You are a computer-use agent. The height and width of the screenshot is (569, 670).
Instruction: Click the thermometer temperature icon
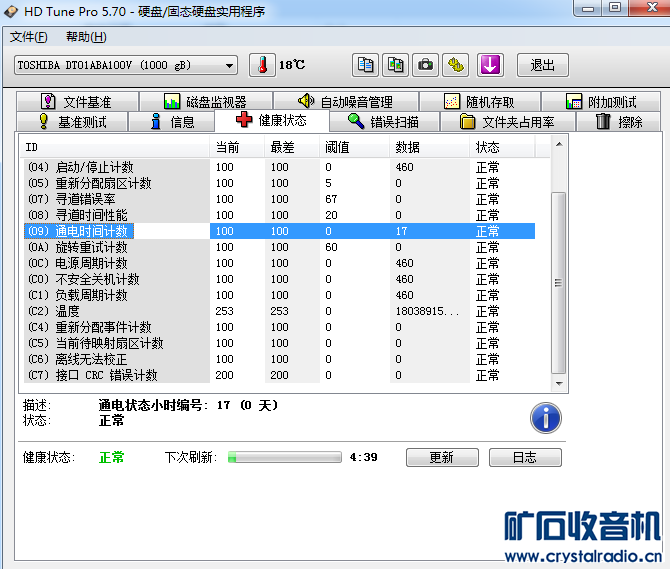pyautogui.click(x=262, y=65)
